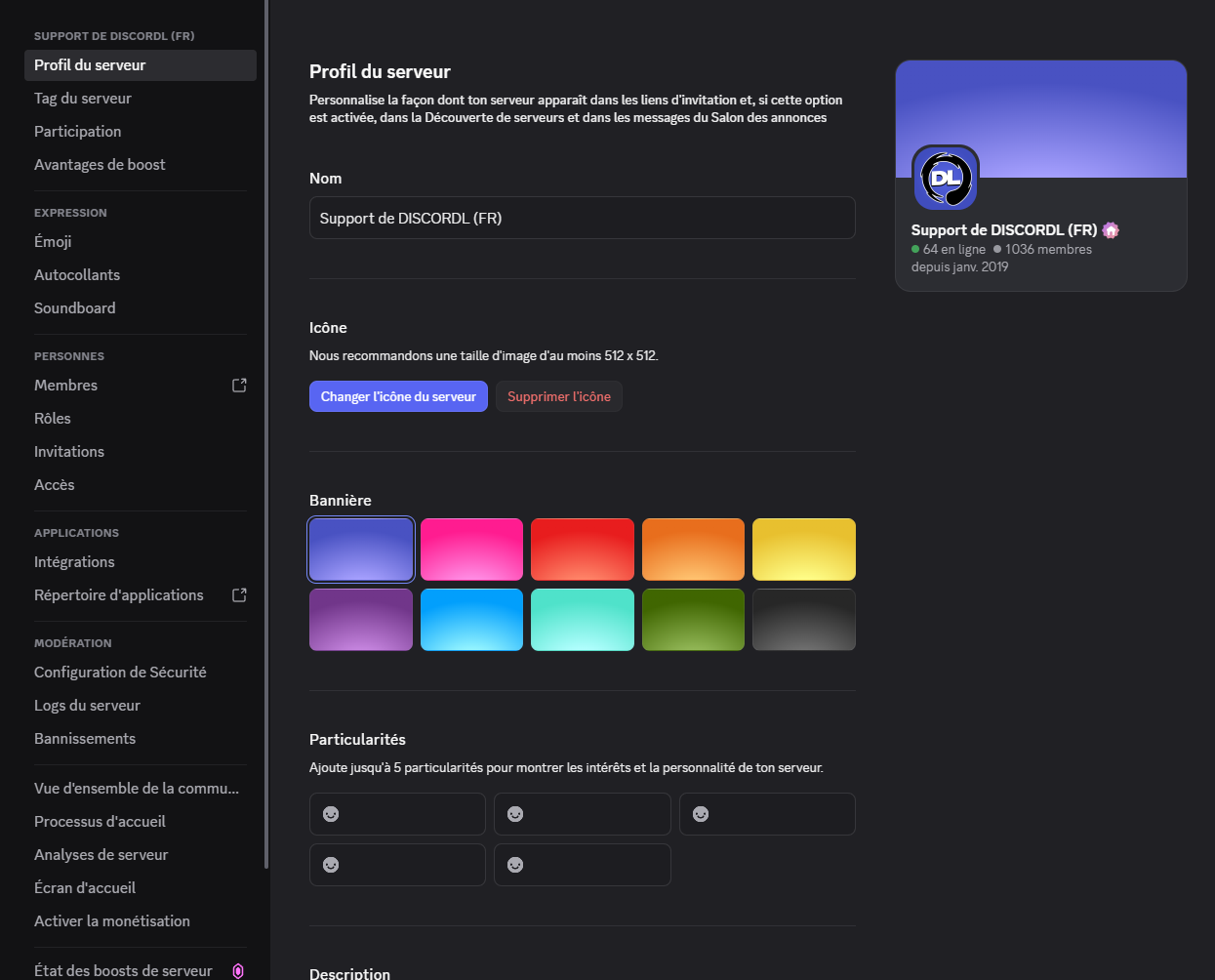Select the orange banner color
Viewport: 1215px width, 980px height.
(x=693, y=550)
